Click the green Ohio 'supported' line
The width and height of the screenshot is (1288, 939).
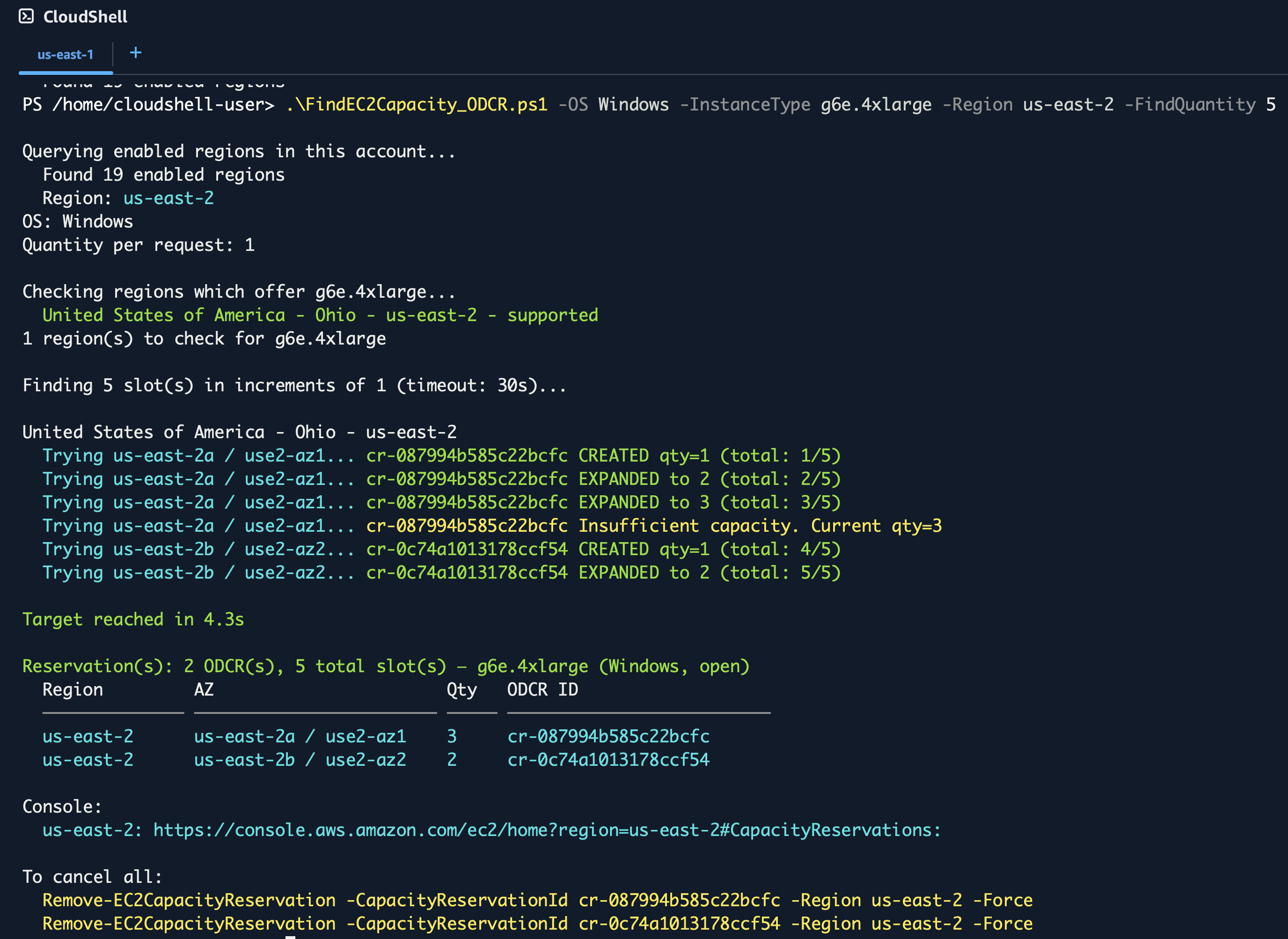(321, 315)
